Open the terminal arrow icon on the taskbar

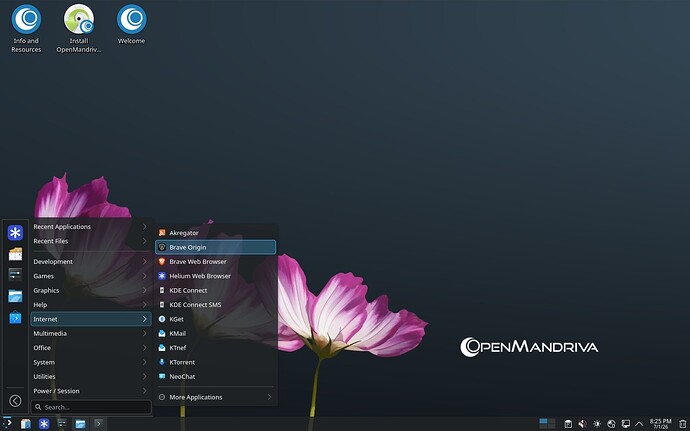point(99,424)
